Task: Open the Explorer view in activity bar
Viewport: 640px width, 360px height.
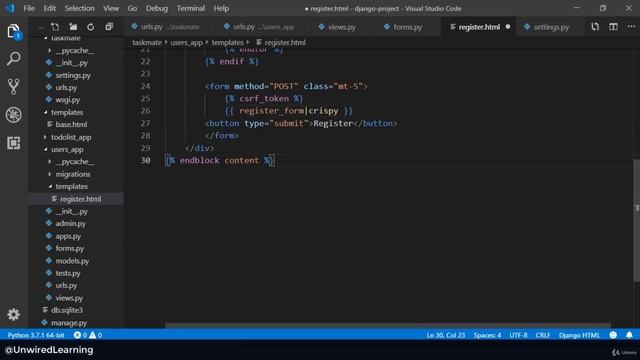Action: click(13, 31)
